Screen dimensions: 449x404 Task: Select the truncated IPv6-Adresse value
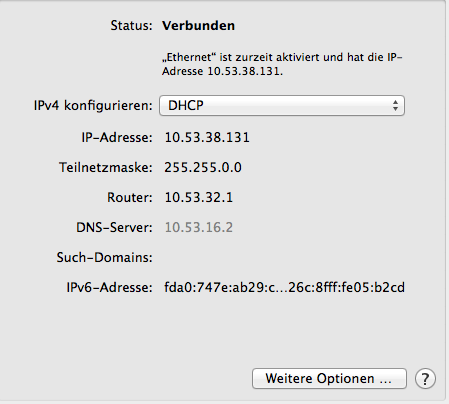point(284,287)
